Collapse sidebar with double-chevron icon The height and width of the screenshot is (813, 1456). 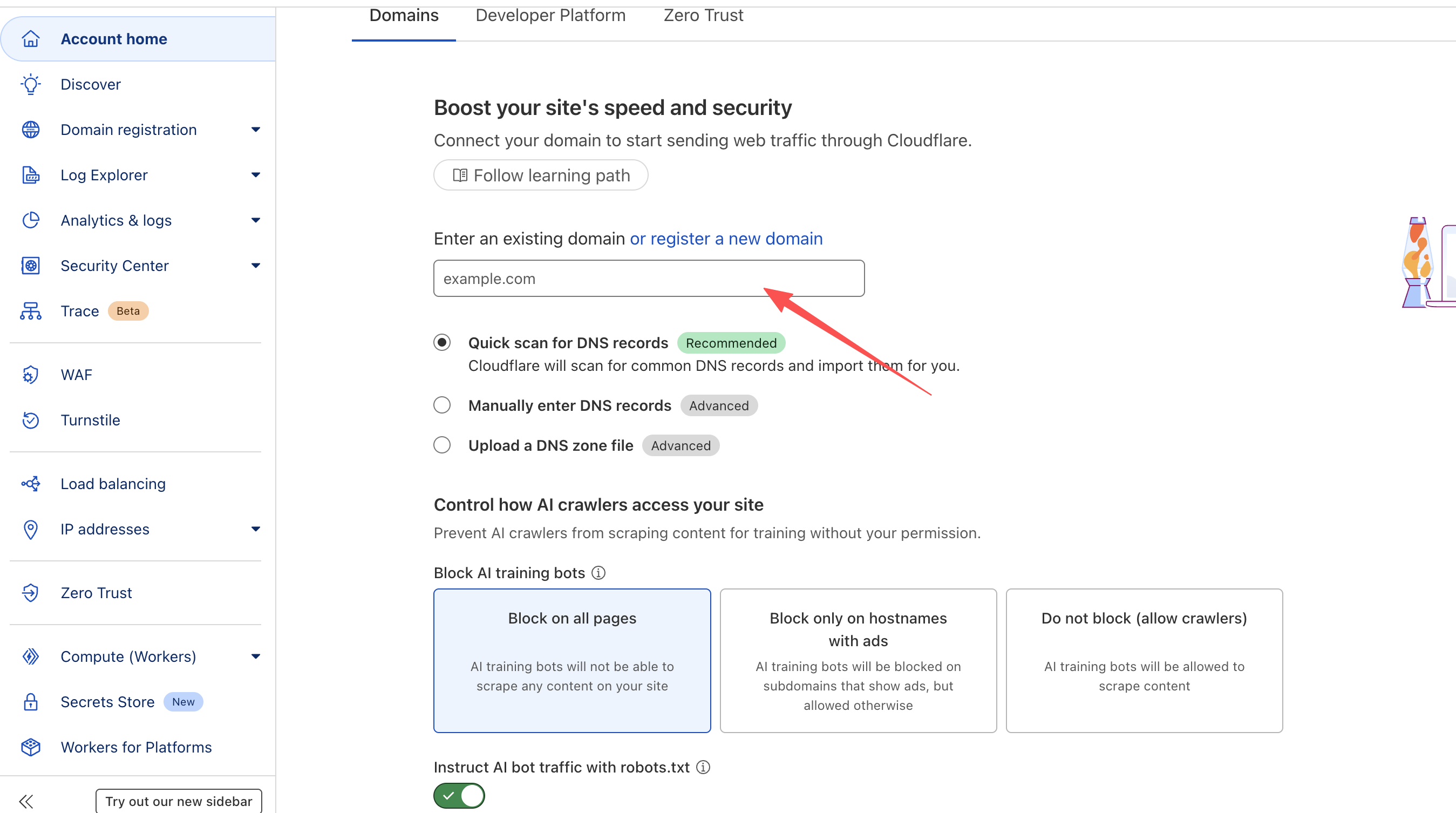click(26, 801)
